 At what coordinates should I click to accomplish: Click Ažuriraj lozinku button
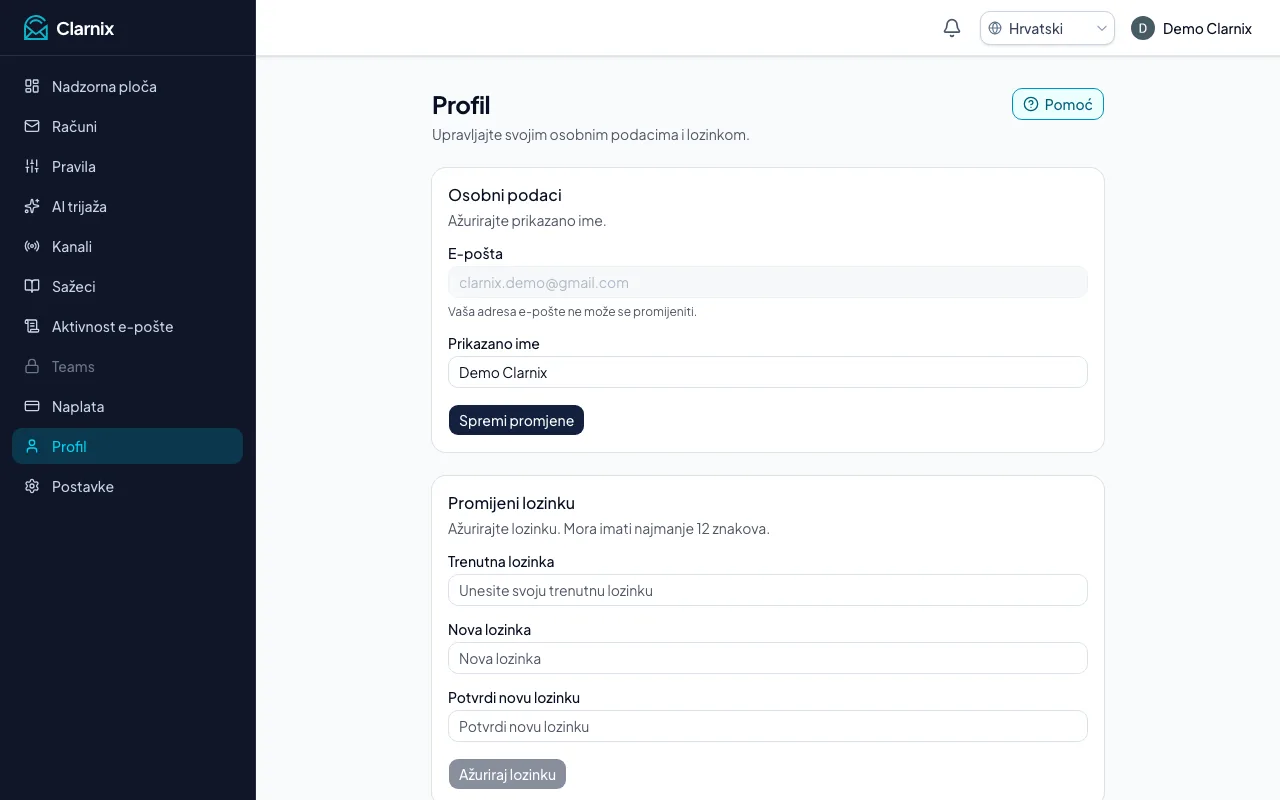[507, 774]
